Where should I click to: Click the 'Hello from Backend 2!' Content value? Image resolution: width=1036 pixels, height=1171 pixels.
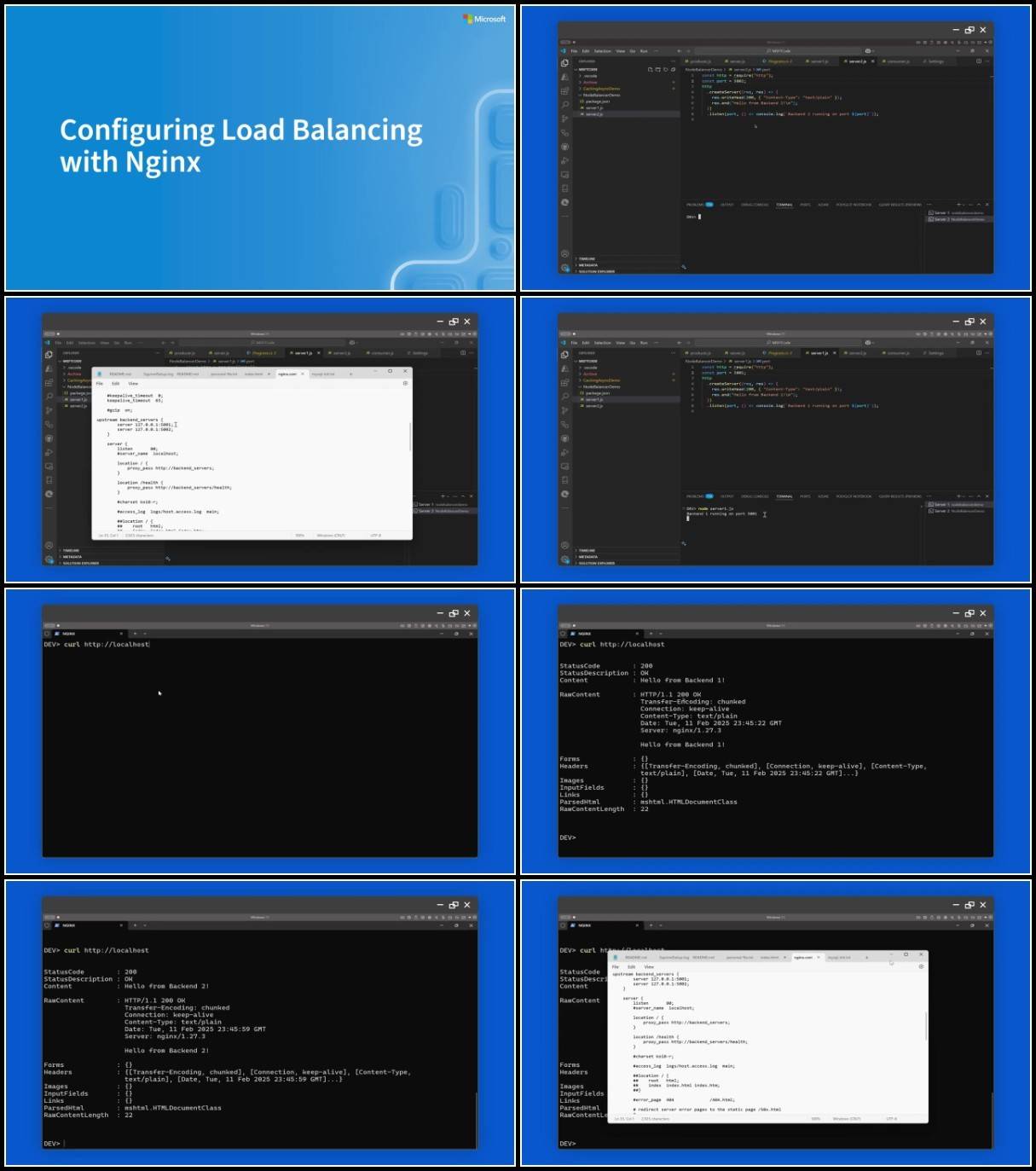point(166,986)
